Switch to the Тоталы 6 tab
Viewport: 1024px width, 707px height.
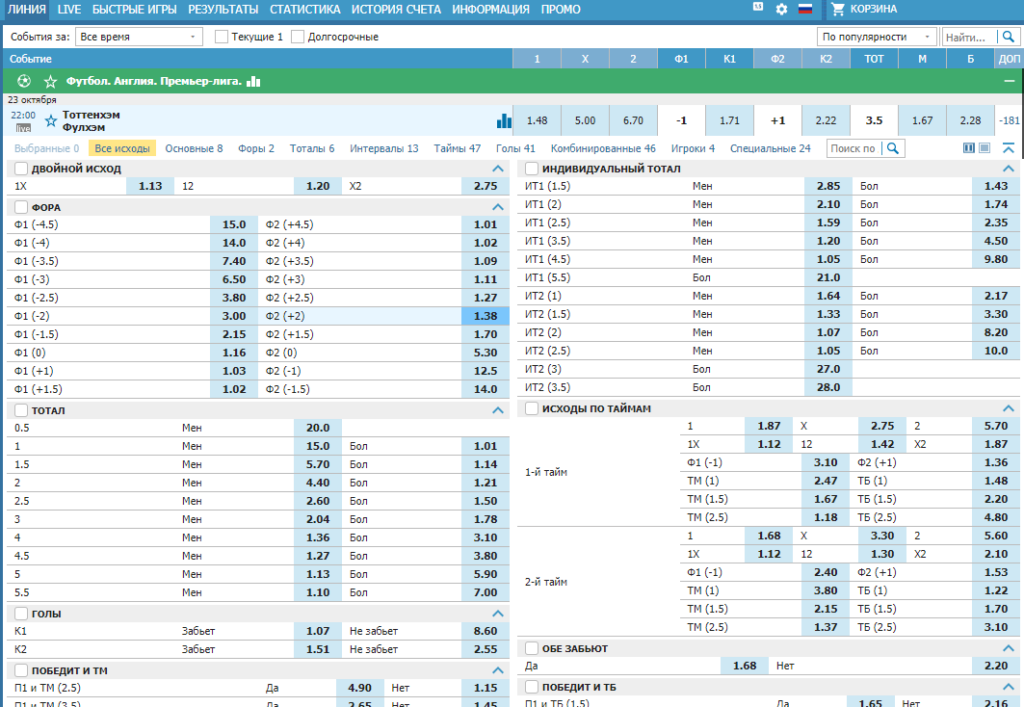[312, 148]
